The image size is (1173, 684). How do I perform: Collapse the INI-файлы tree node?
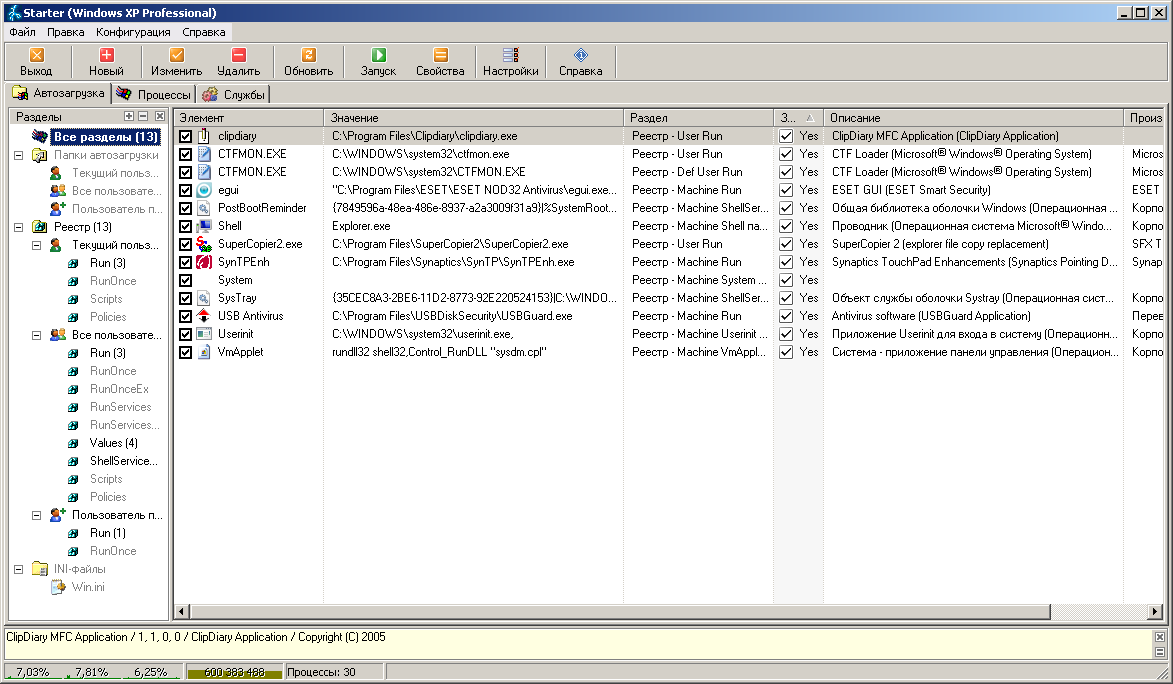19,569
